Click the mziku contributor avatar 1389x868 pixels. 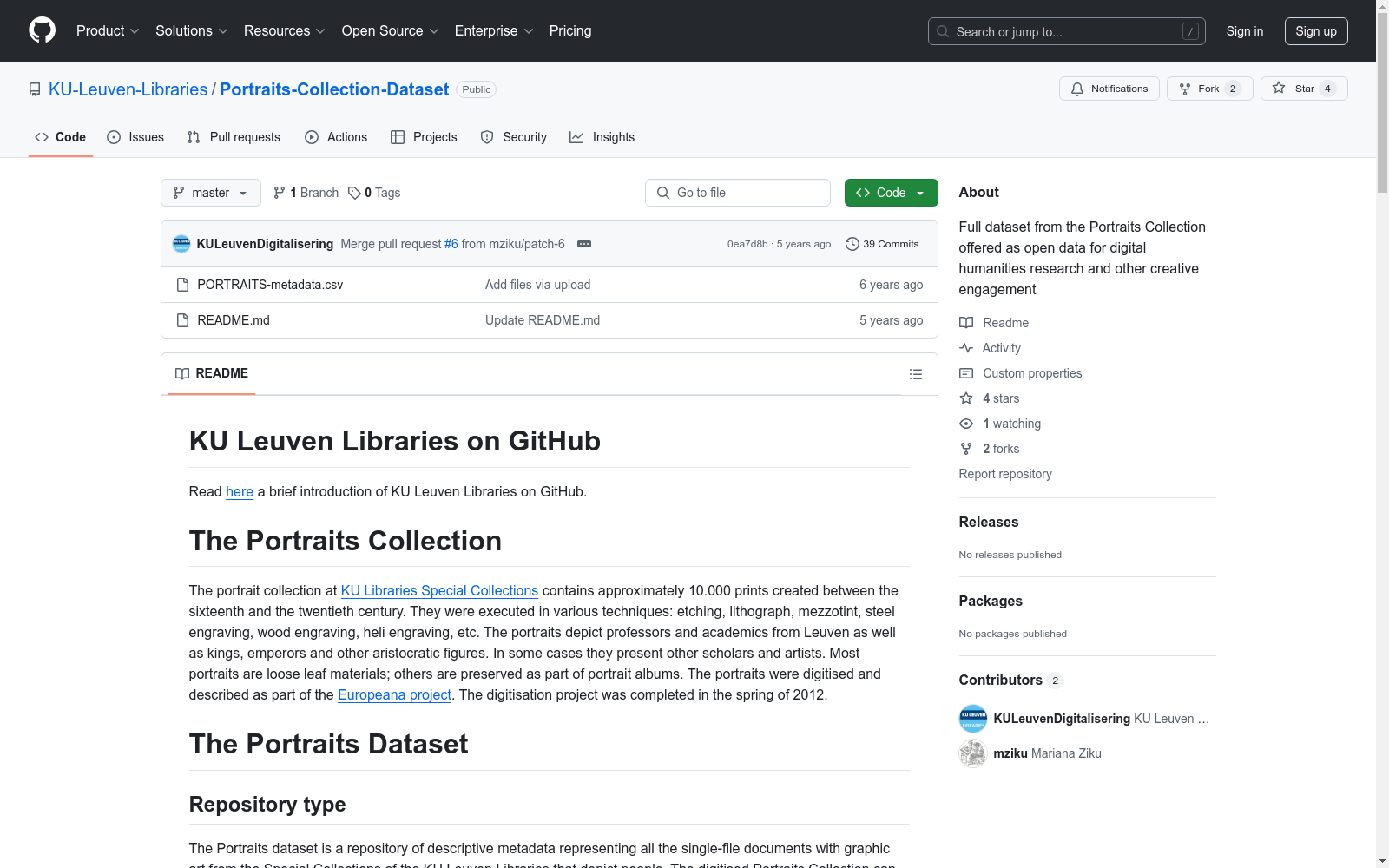[973, 753]
